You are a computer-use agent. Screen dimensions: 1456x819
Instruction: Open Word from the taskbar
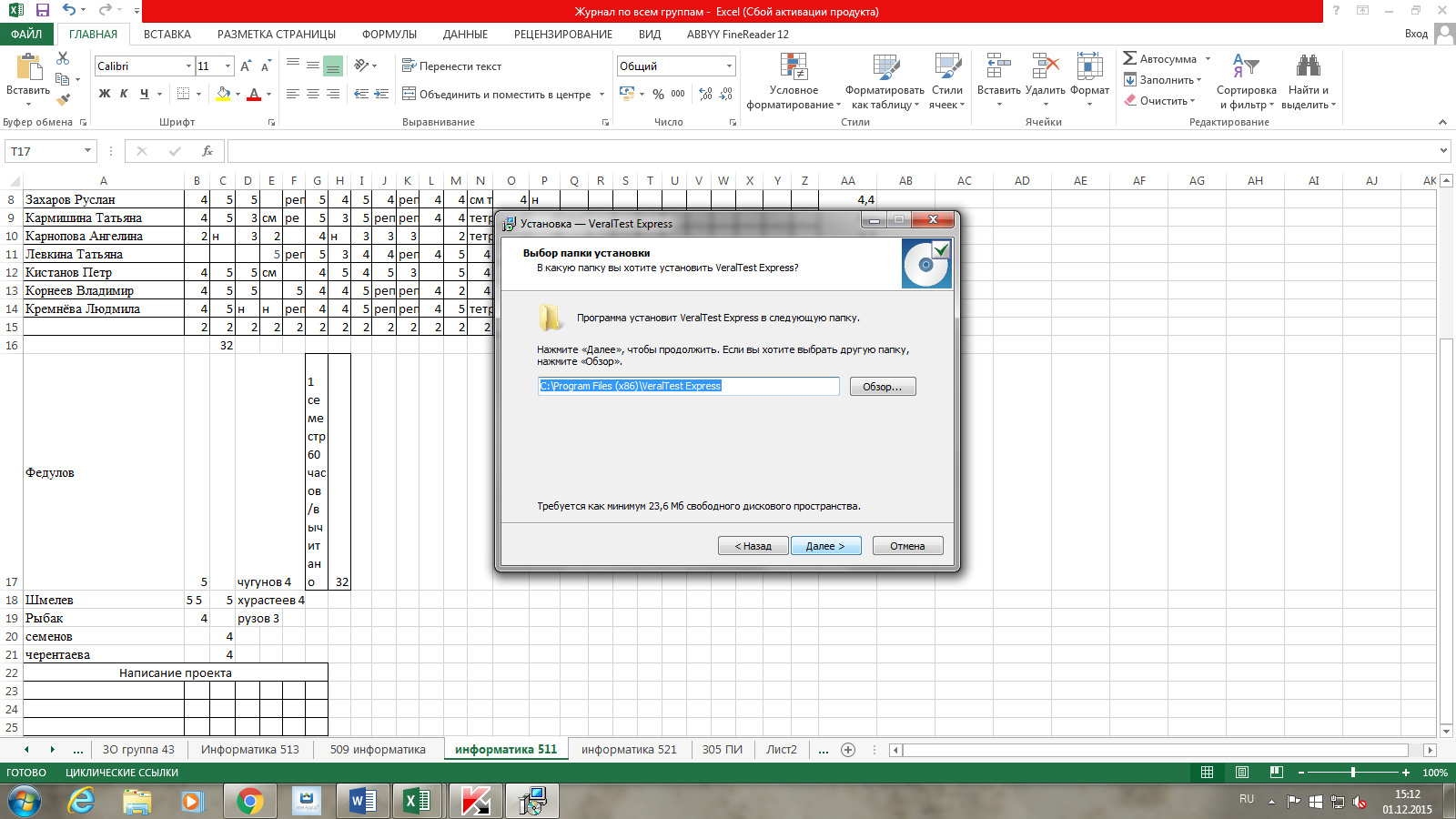point(362,802)
